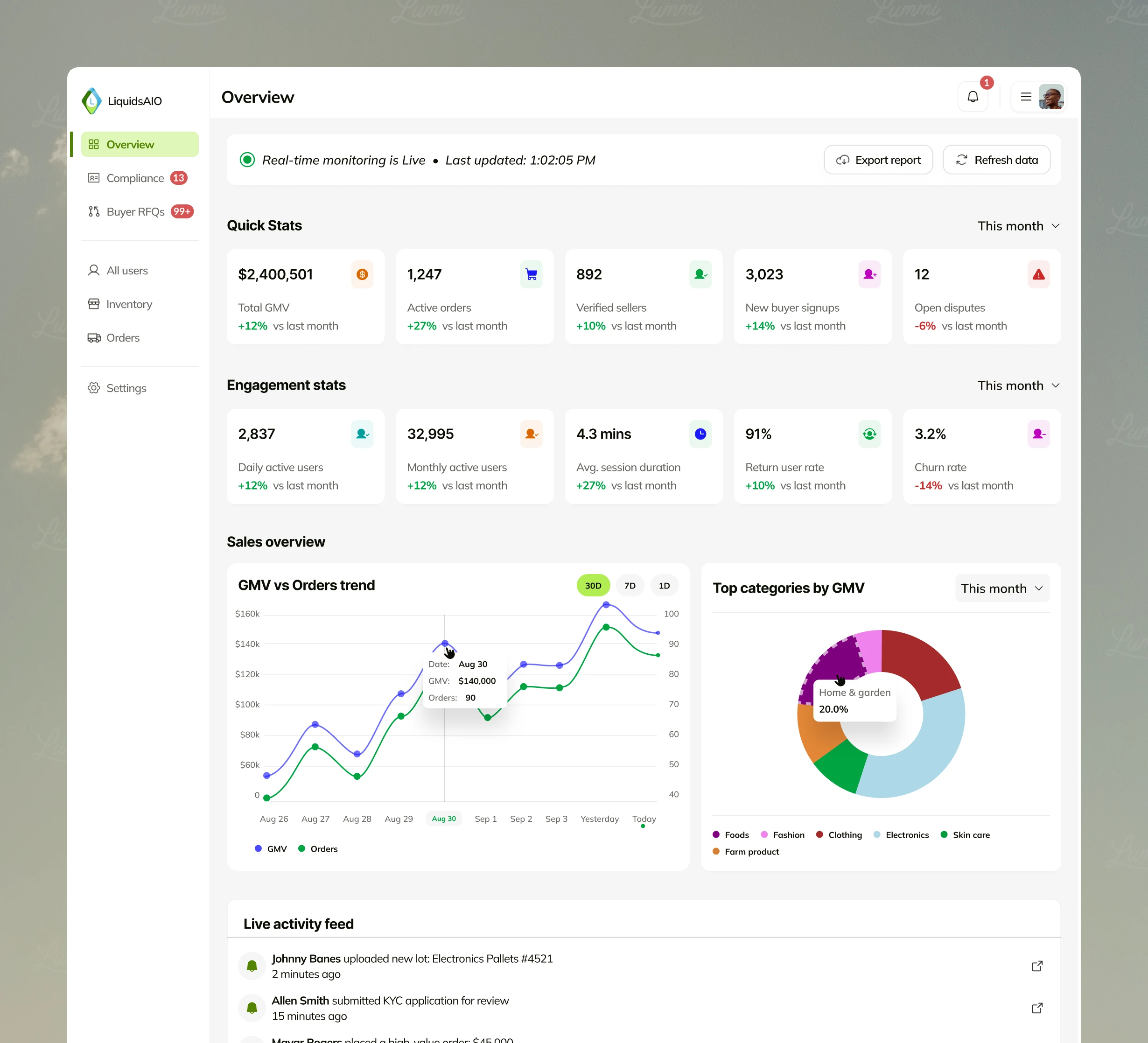This screenshot has width=1148, height=1043.
Task: Navigate to All users
Action: coord(140,270)
